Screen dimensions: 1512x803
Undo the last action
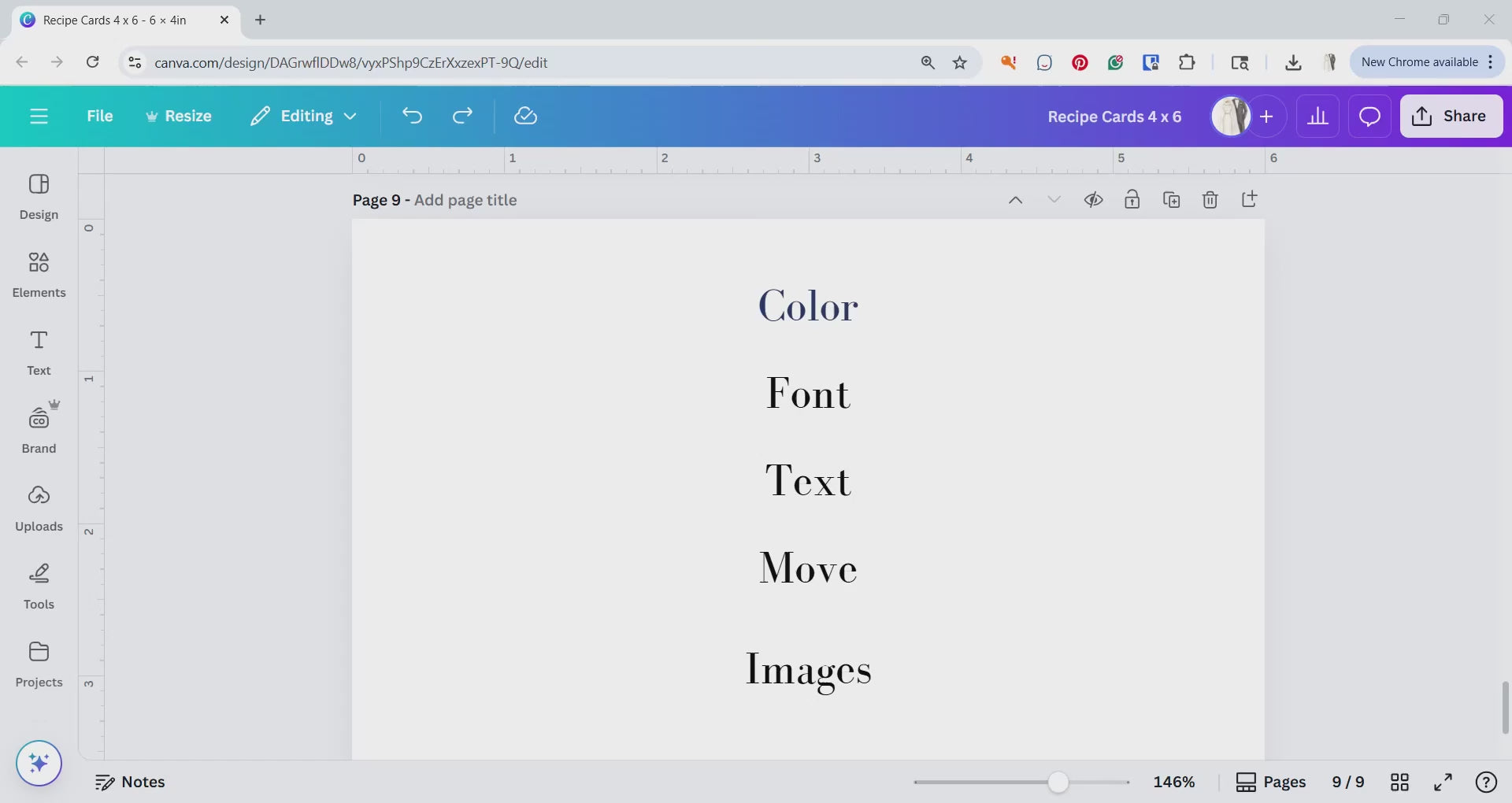(412, 117)
